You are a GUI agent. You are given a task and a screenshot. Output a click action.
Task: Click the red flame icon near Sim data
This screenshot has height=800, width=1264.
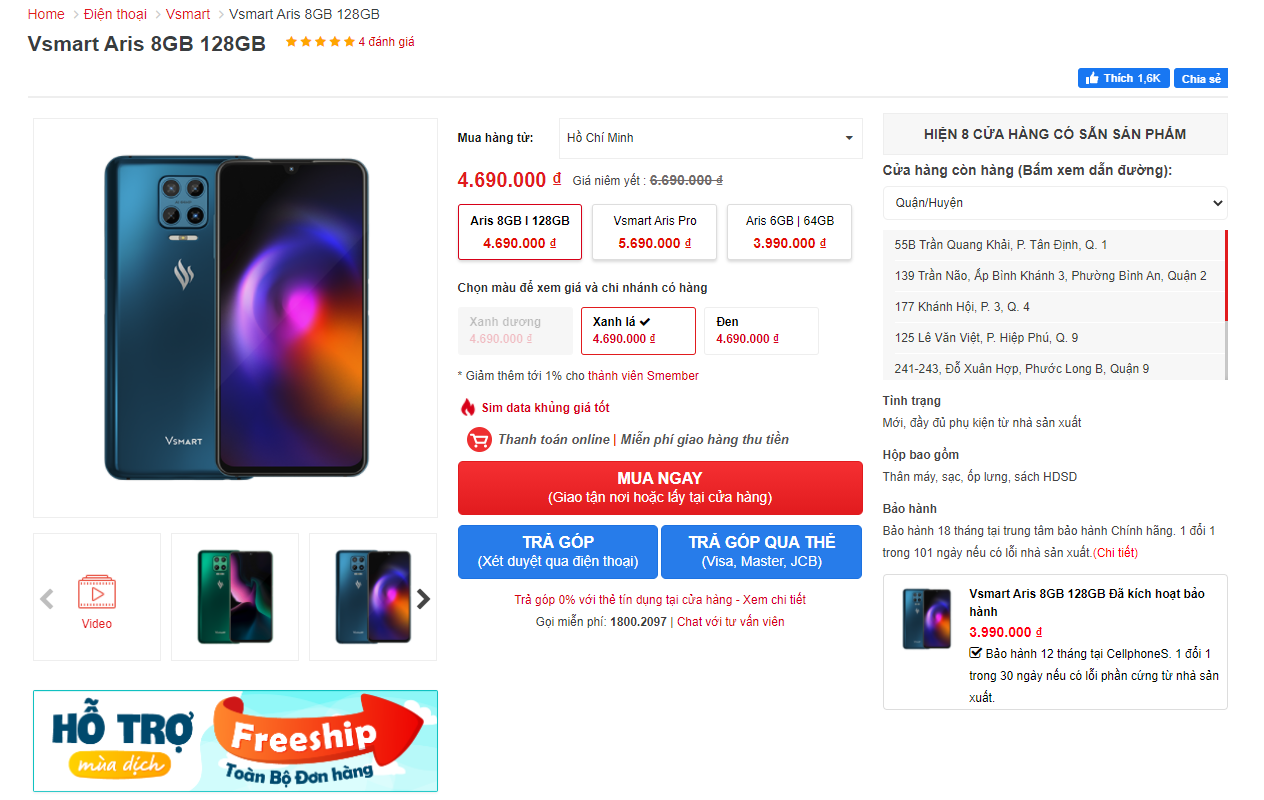[x=467, y=407]
